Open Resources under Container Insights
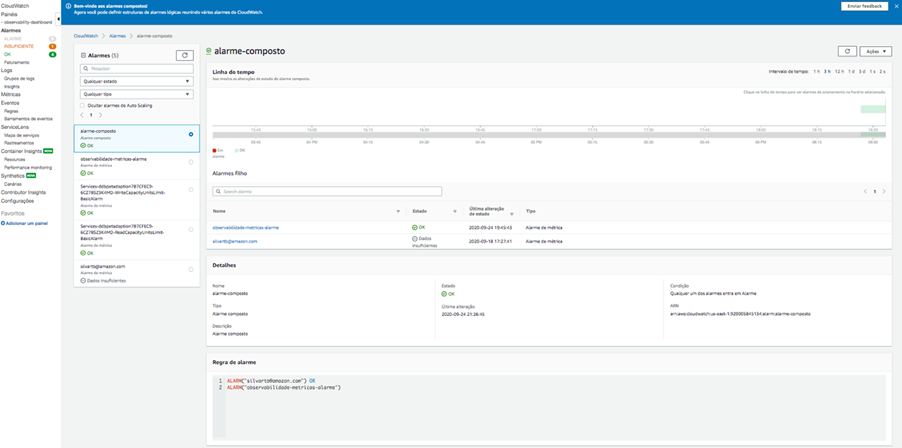Image resolution: width=902 pixels, height=448 pixels. (14, 159)
